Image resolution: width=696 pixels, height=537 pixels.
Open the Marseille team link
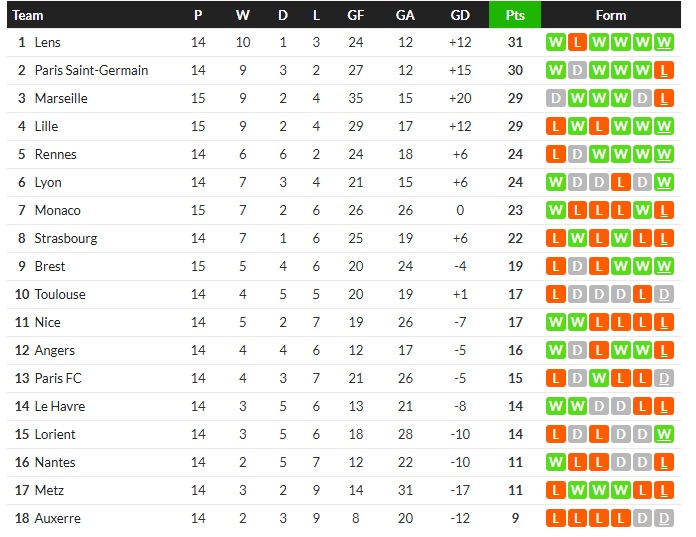click(x=61, y=99)
